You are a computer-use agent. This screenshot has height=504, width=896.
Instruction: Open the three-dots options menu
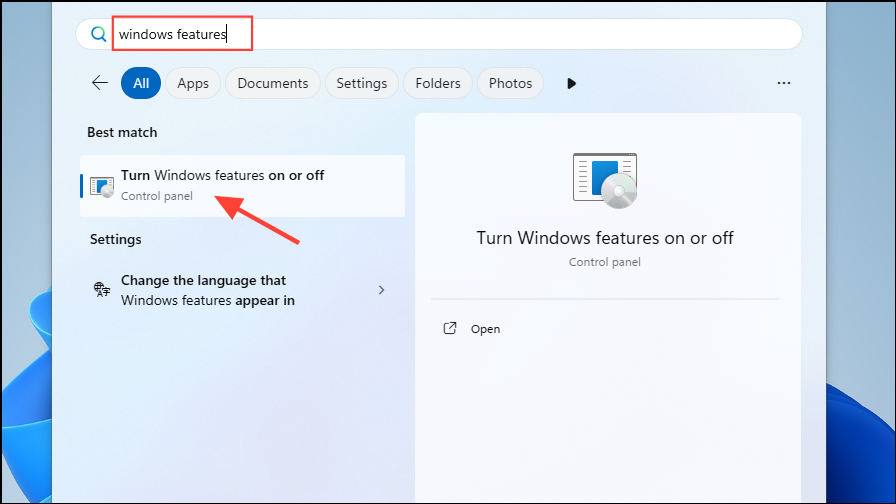[784, 83]
